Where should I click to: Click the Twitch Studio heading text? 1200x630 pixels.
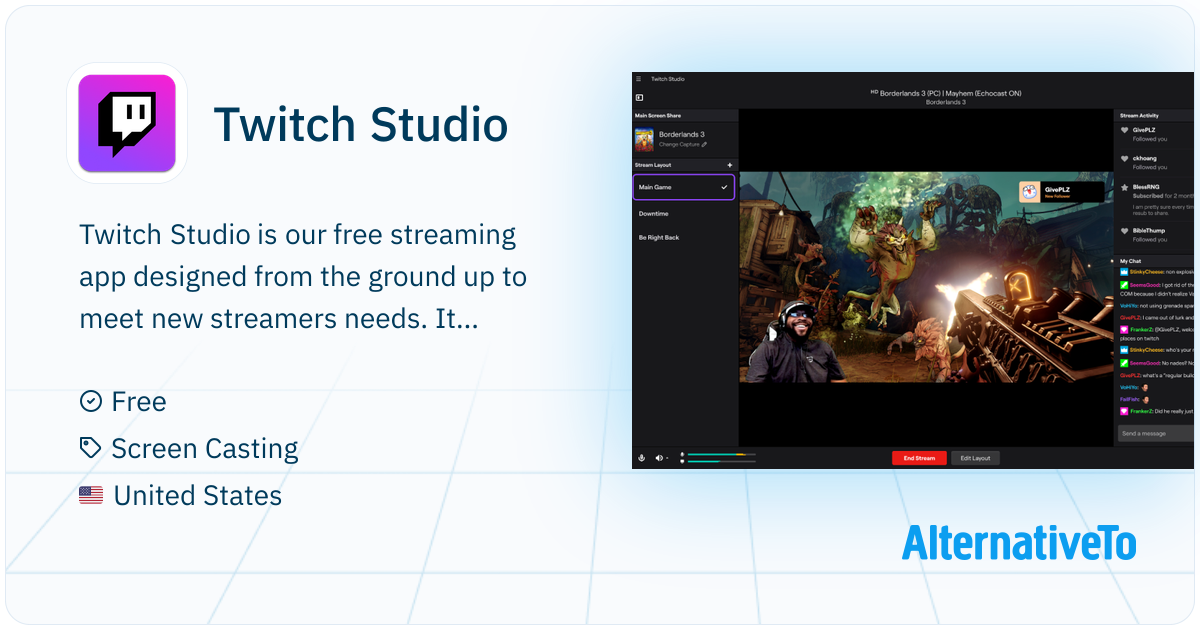click(x=361, y=125)
